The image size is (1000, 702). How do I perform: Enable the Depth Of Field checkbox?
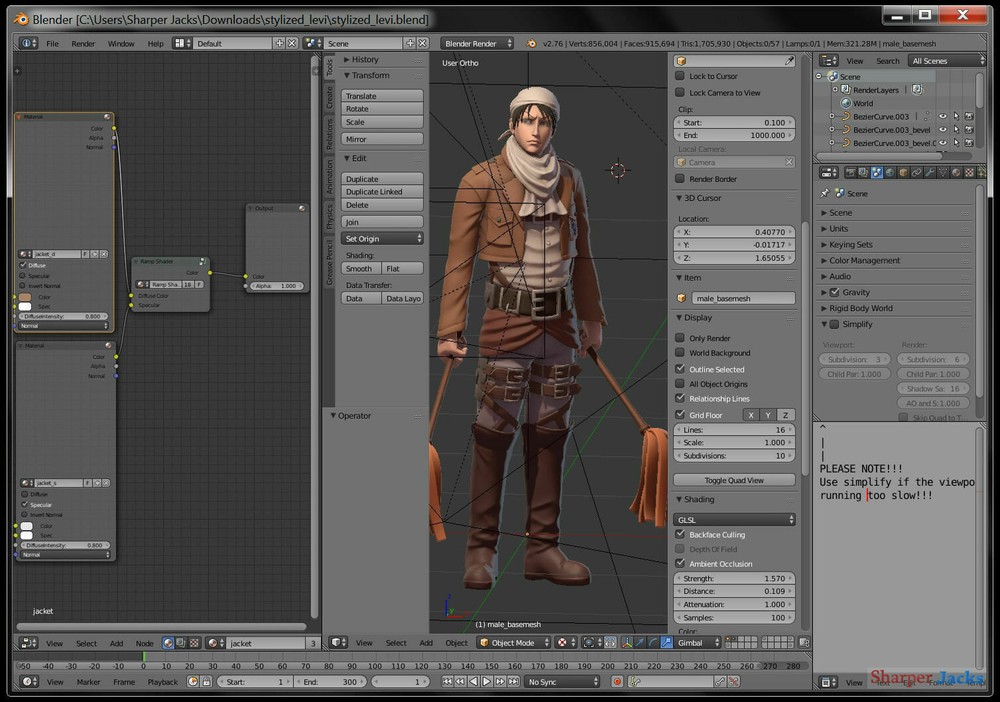(678, 548)
